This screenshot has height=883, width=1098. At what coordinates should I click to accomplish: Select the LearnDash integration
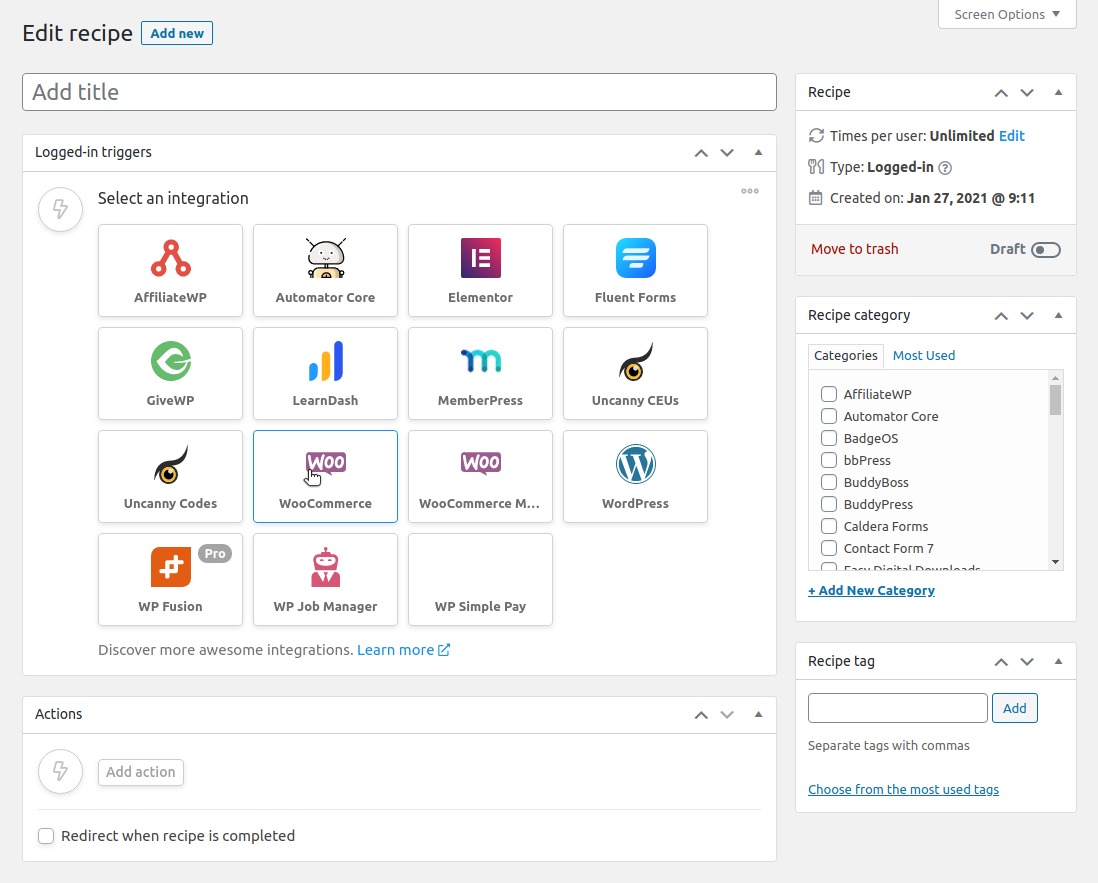pos(326,373)
